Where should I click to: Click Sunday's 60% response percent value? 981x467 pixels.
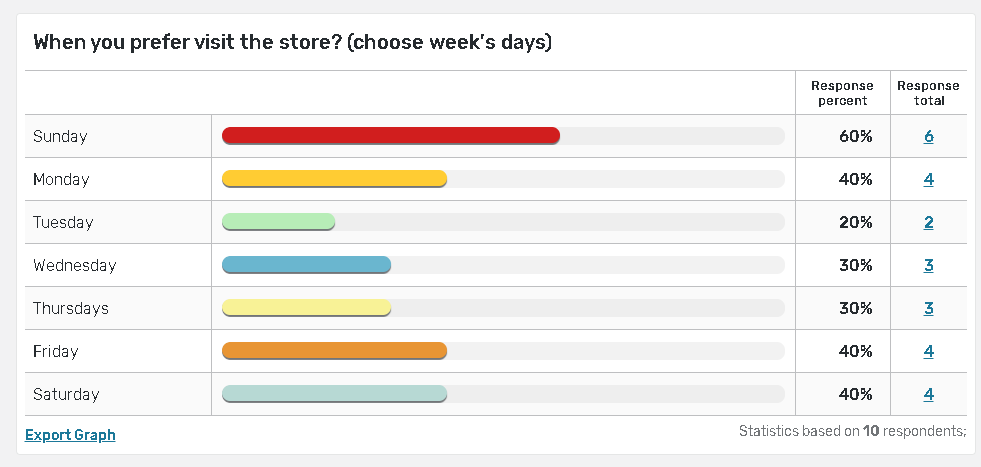pos(856,136)
